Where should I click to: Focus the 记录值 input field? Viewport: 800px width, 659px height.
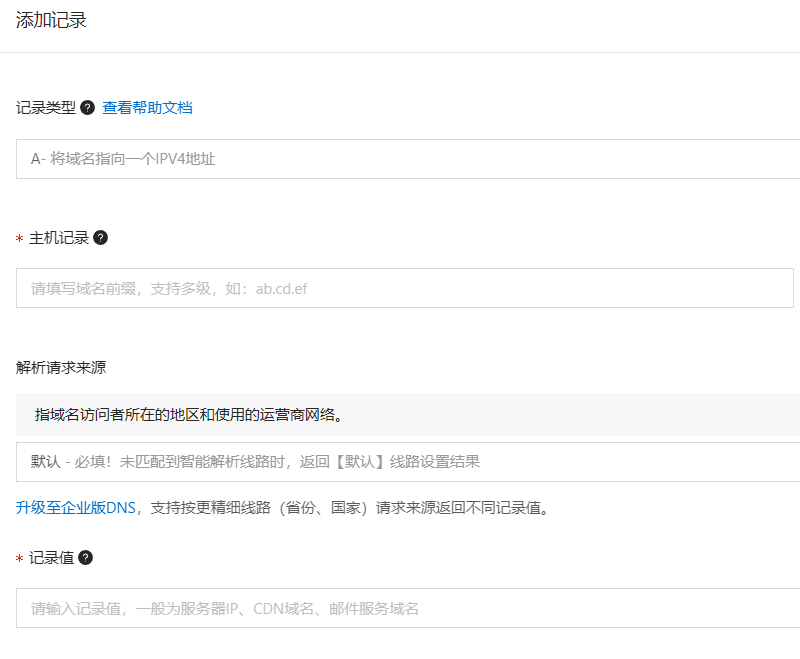(408, 608)
